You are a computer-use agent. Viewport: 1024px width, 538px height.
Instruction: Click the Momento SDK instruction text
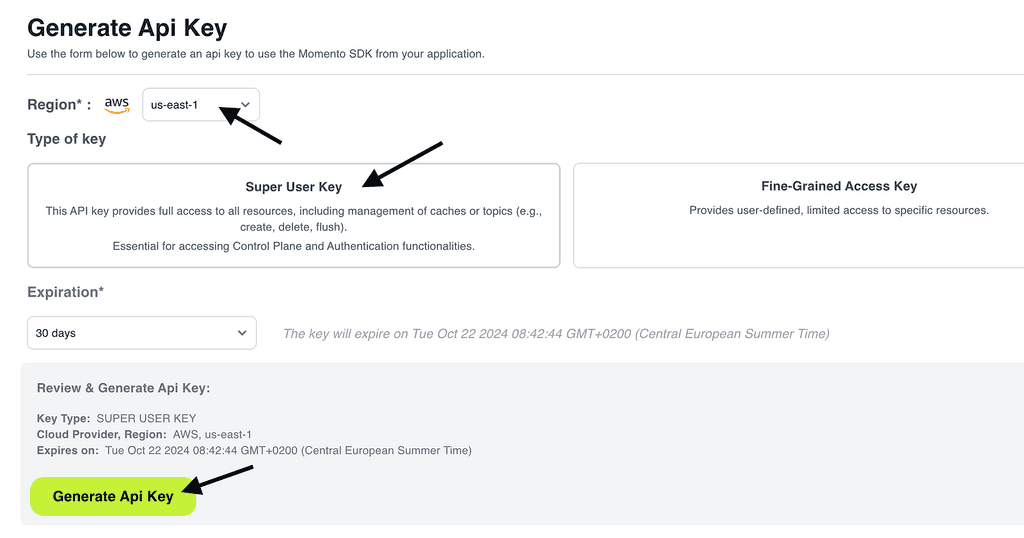[x=255, y=54]
